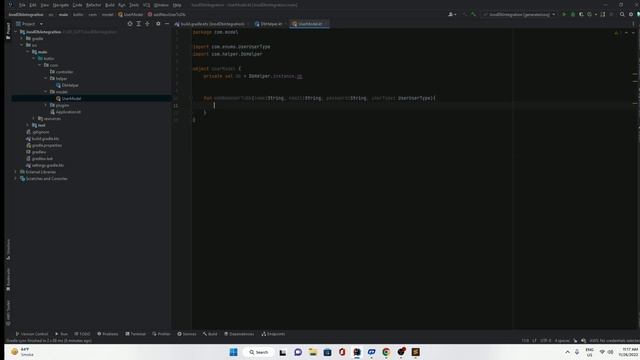The height and width of the screenshot is (360, 640).
Task: Open the Bookmarks sidebar tab
Action: [8, 279]
